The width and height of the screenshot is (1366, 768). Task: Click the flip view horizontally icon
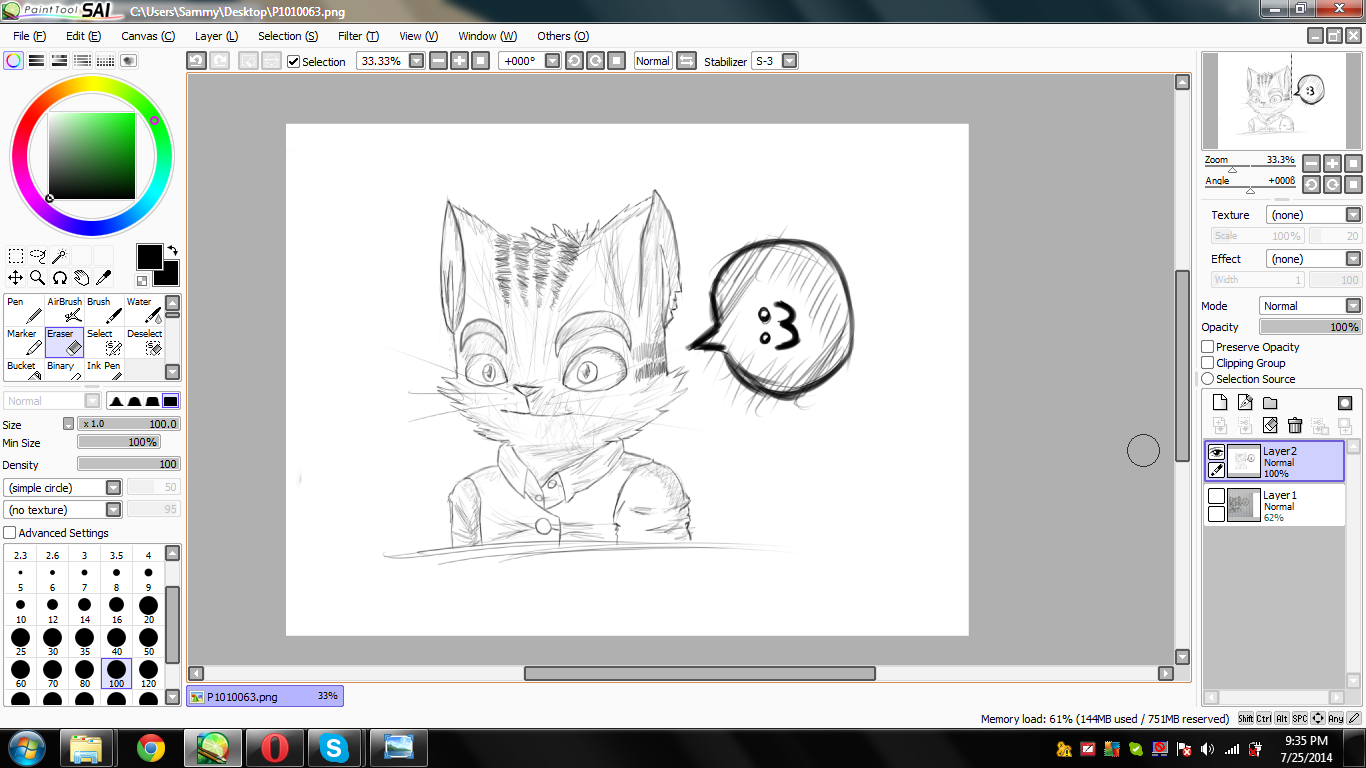pos(686,61)
